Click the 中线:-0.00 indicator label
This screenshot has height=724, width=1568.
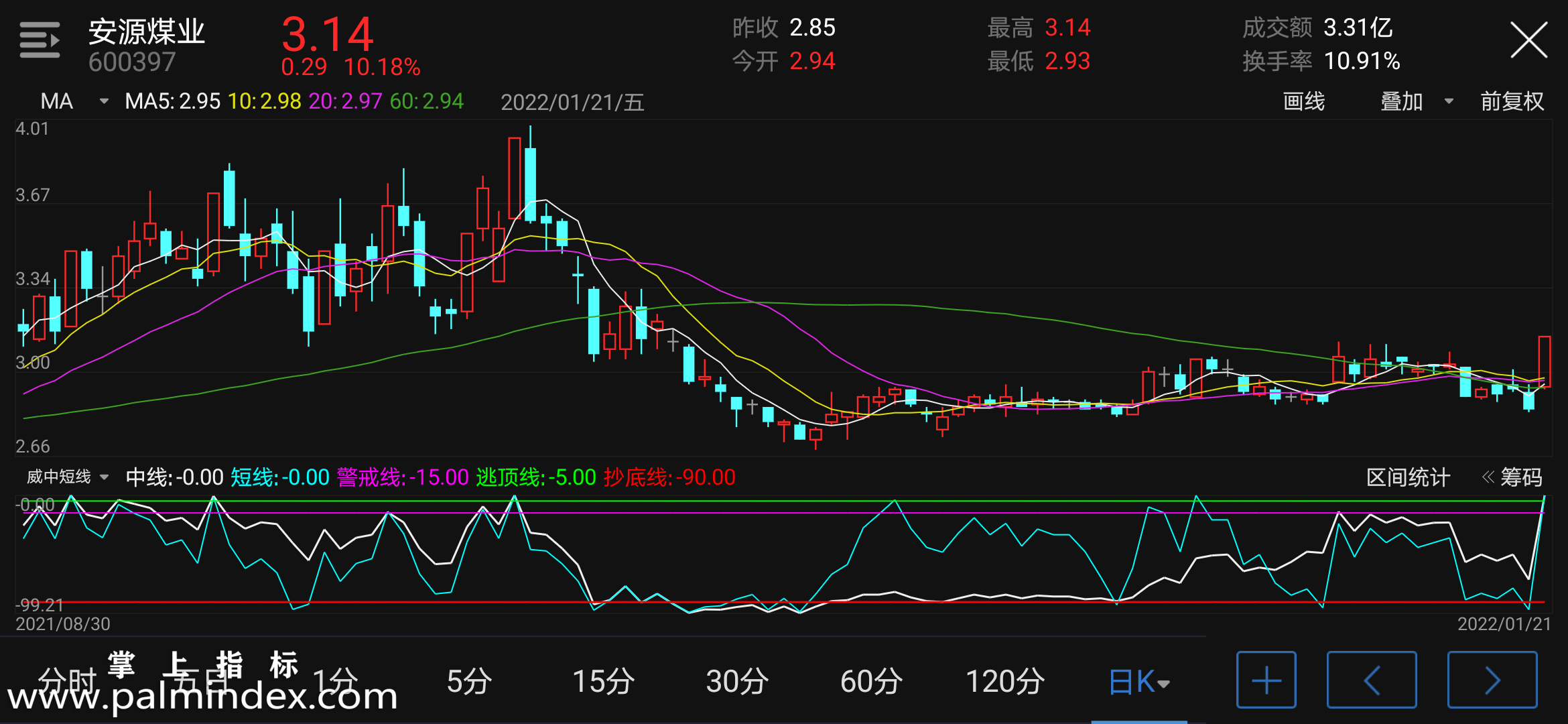coord(174,477)
